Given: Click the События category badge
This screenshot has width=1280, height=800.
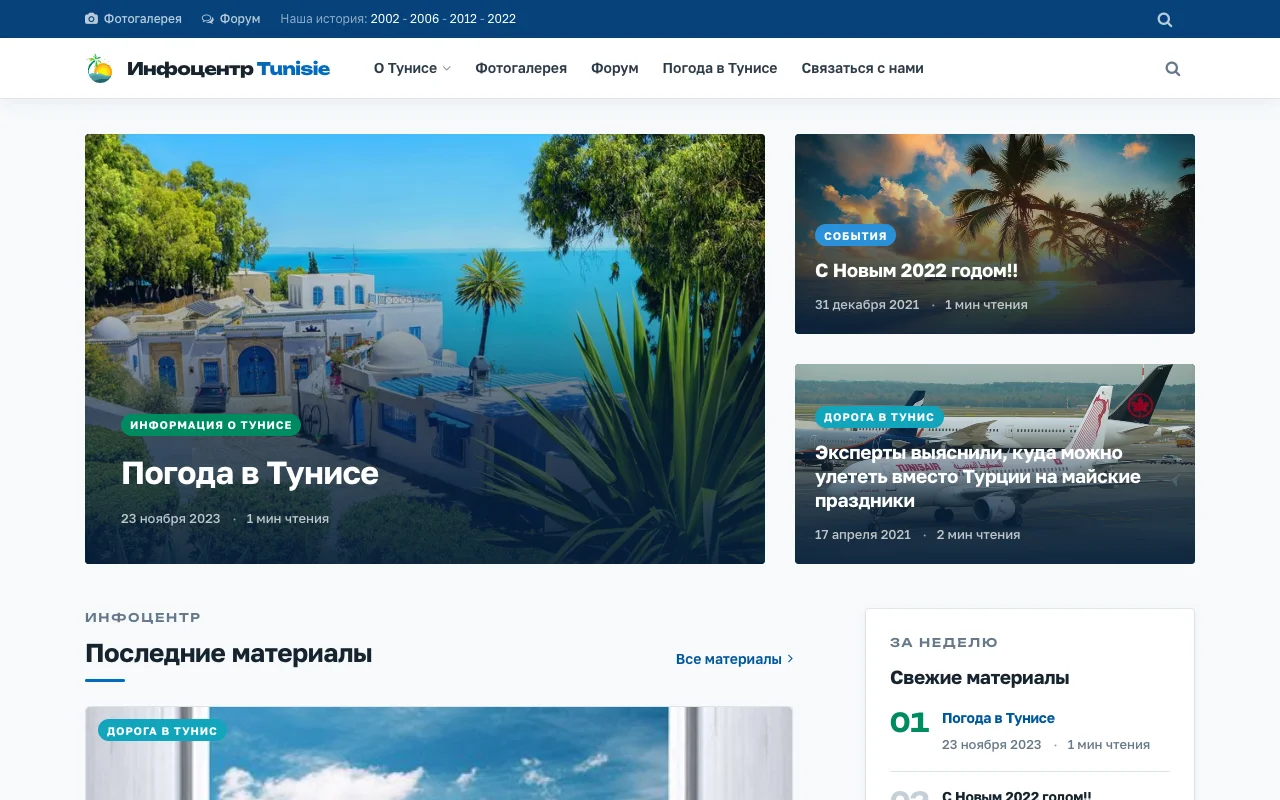Looking at the screenshot, I should pos(855,236).
